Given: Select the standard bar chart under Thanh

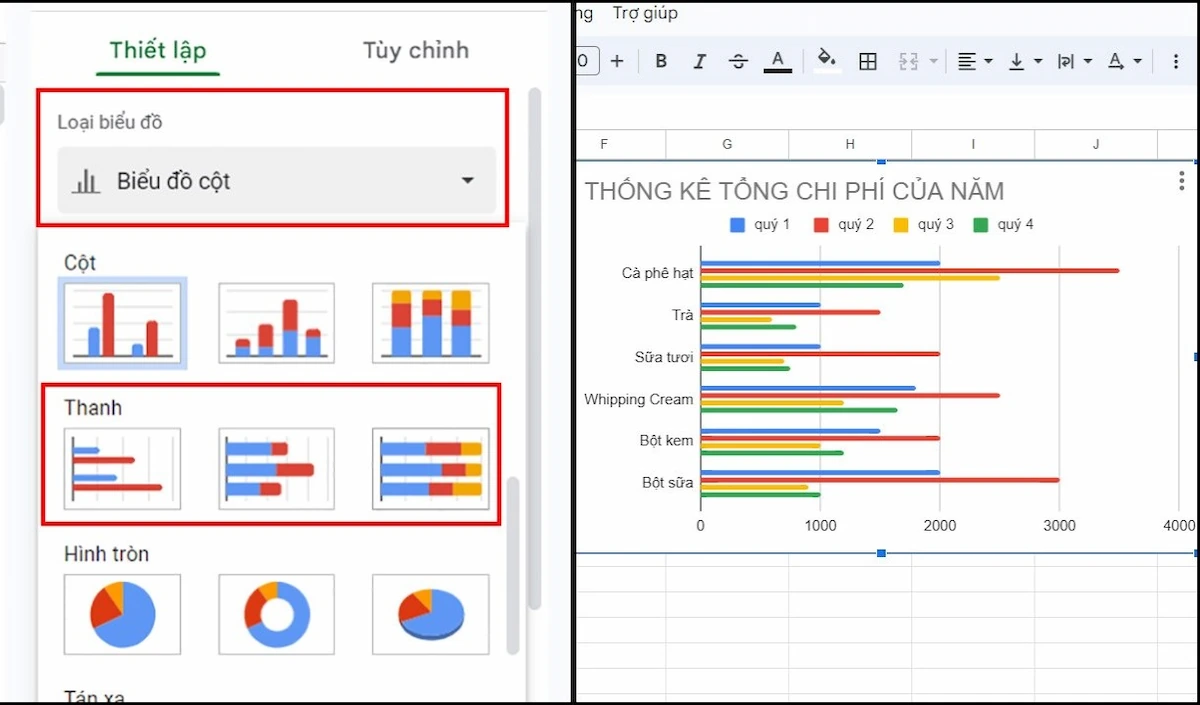Looking at the screenshot, I should pos(123,469).
